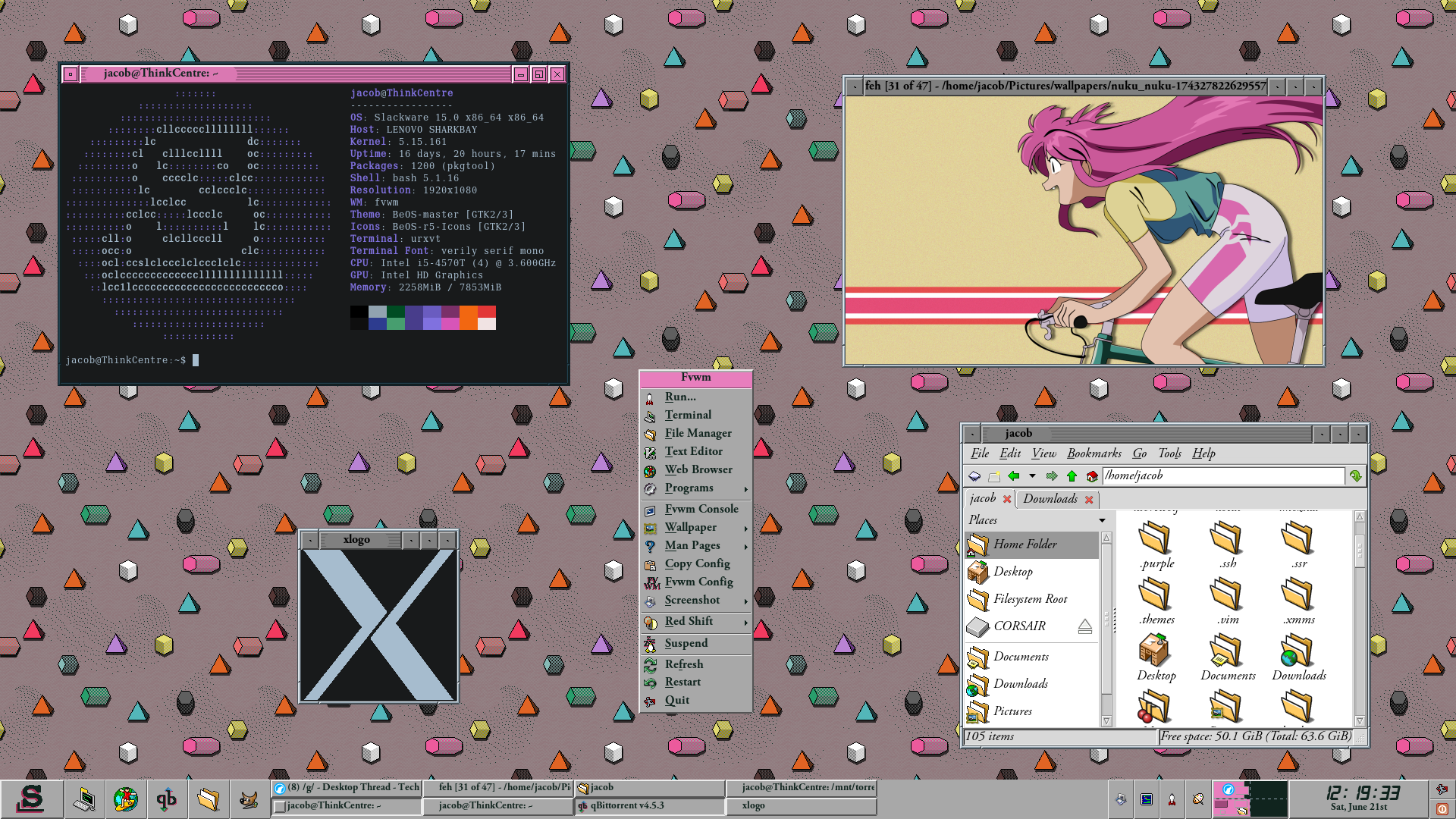The height and width of the screenshot is (819, 1456).
Task: Click the home folder house icon in toolbar
Action: click(x=1092, y=476)
